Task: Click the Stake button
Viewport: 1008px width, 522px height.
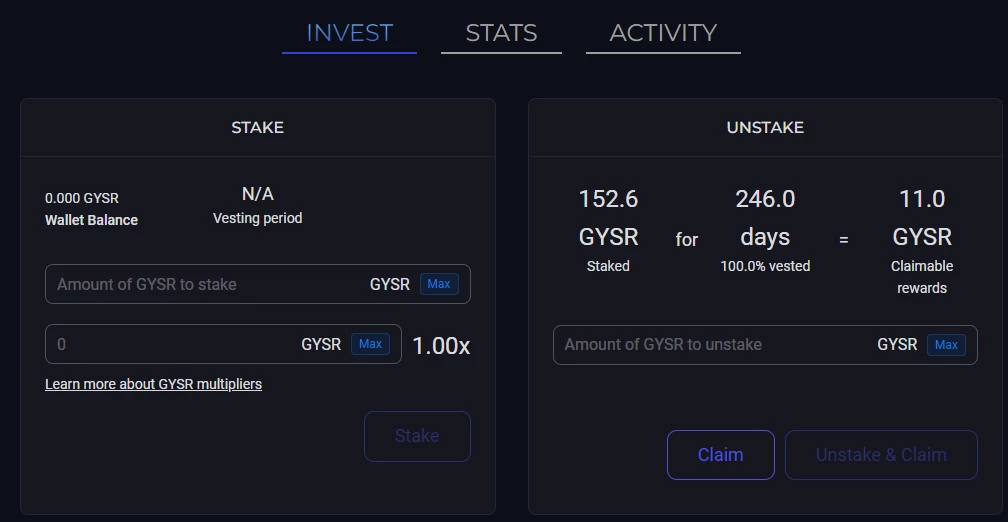Action: [x=417, y=436]
